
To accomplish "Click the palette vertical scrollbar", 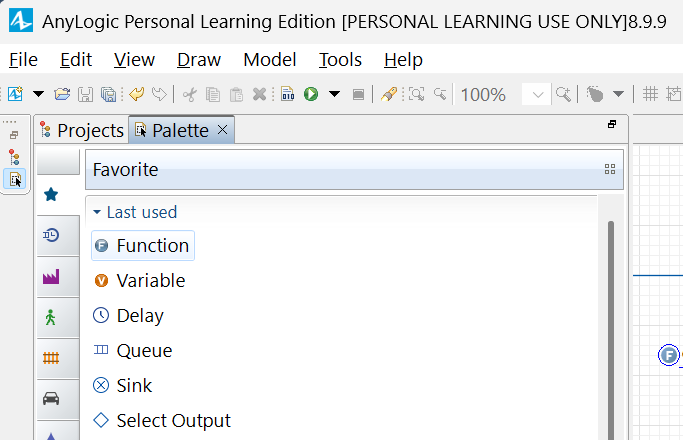I will (611, 331).
